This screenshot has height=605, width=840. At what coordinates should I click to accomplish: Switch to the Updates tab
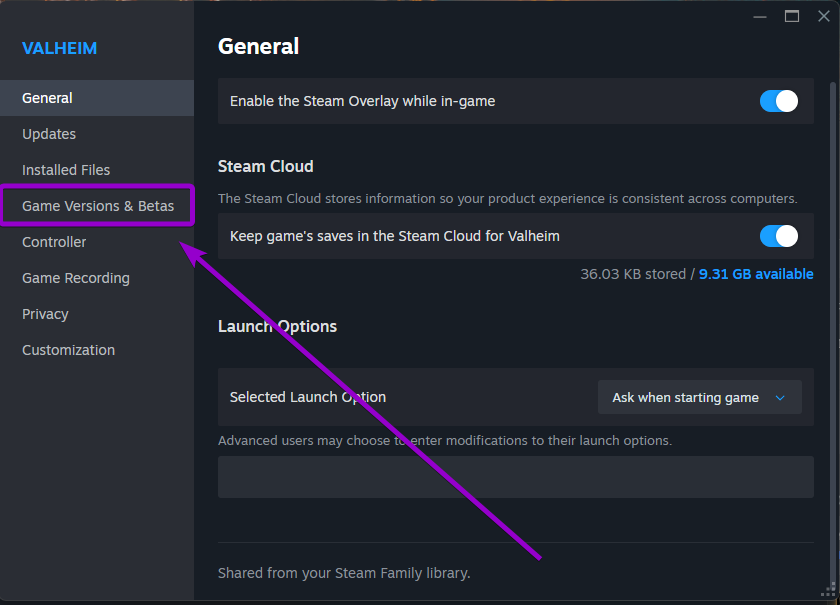(x=96, y=134)
